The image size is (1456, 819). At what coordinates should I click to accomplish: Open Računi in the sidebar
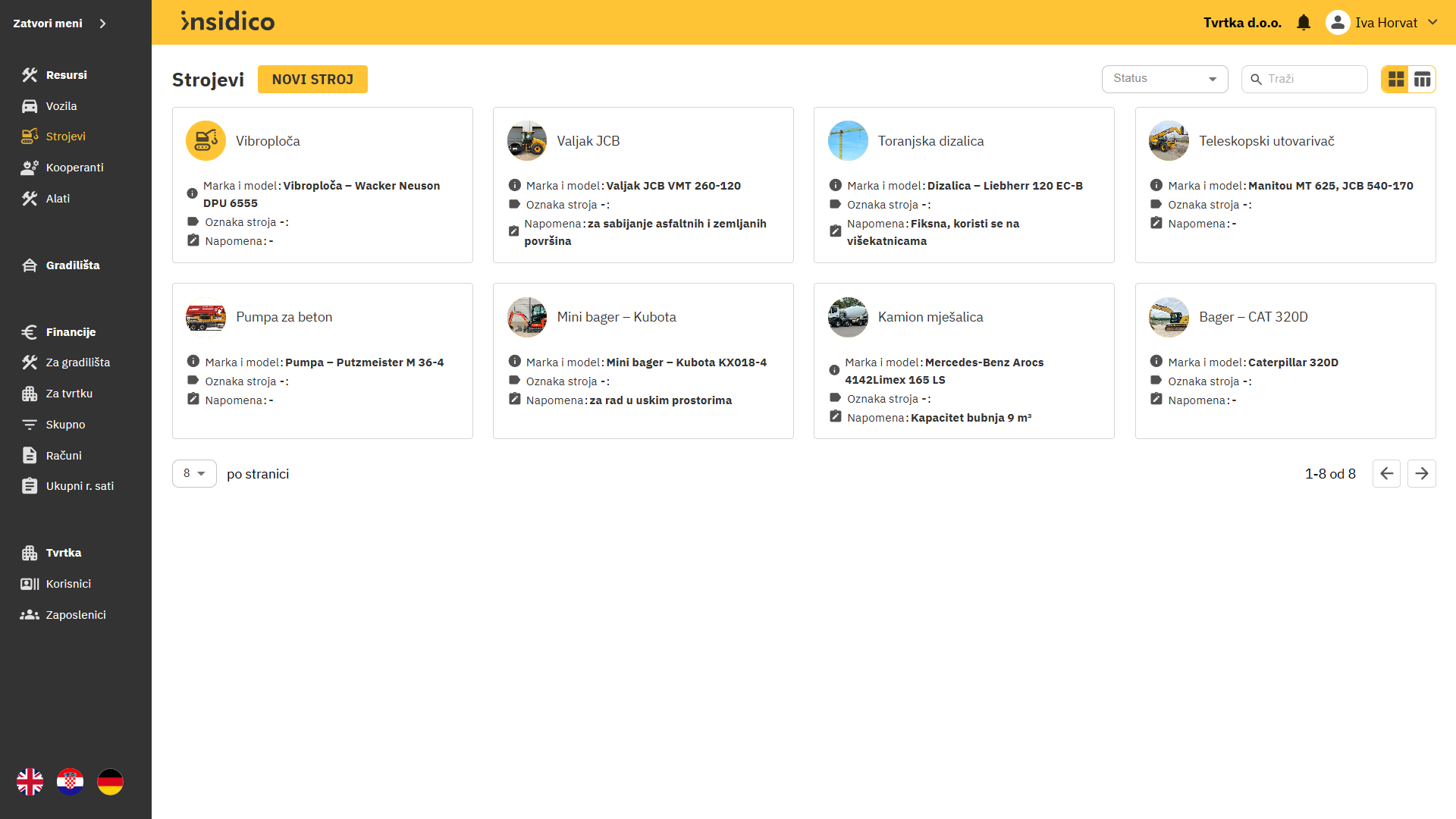click(64, 456)
